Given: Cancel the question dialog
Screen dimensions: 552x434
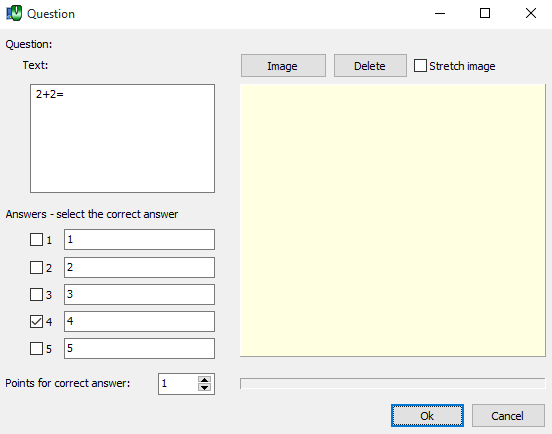Looking at the screenshot, I should click(508, 416).
